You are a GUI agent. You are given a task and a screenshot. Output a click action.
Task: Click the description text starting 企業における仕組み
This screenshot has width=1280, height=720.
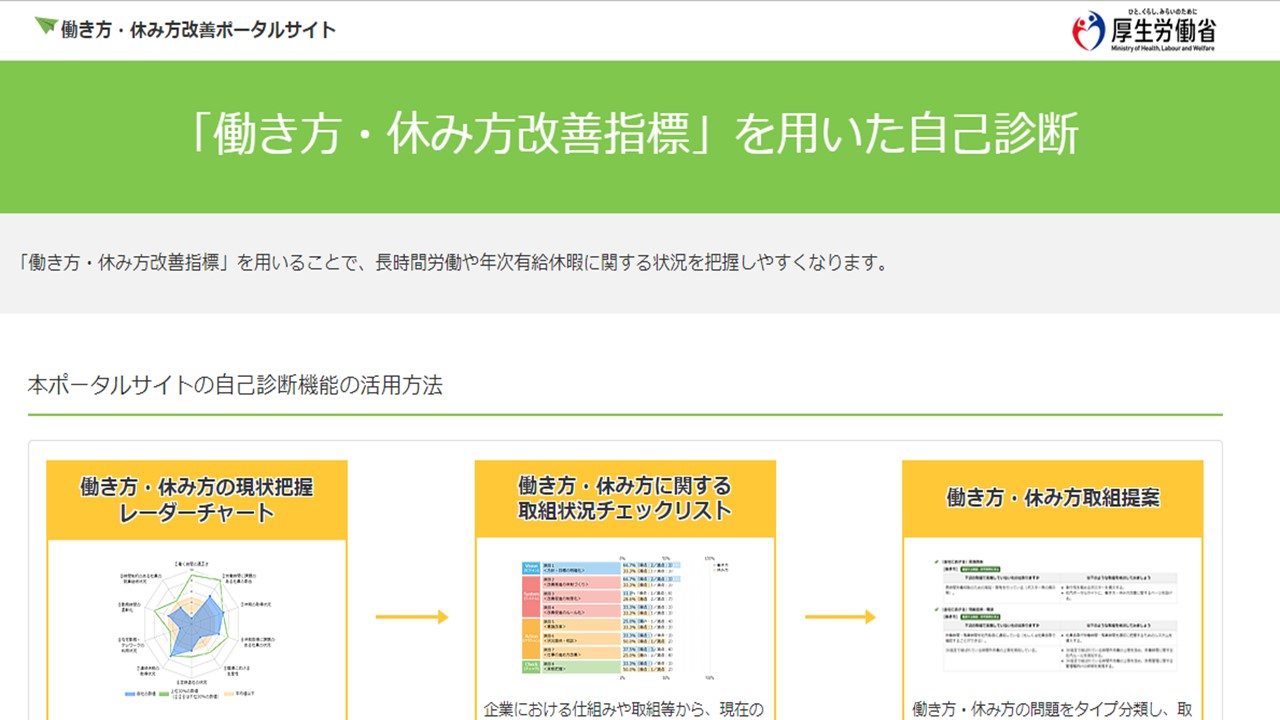624,709
